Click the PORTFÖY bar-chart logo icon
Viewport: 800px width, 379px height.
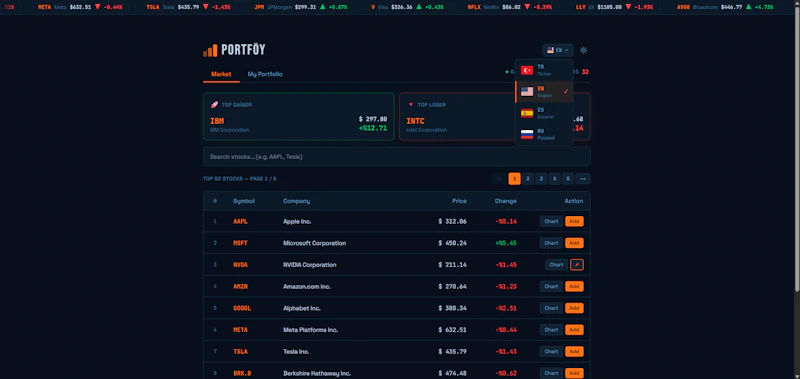tap(210, 50)
